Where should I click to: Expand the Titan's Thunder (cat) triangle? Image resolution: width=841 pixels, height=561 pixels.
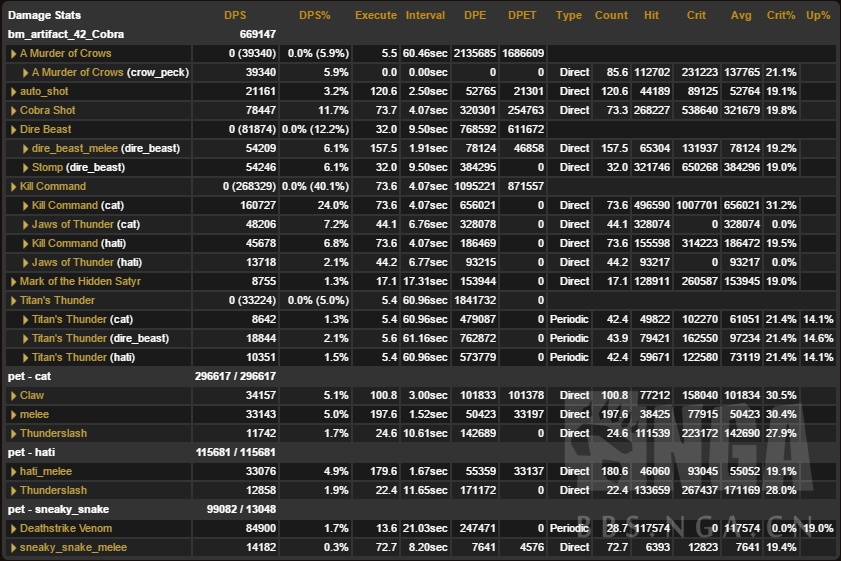[x=25, y=320]
